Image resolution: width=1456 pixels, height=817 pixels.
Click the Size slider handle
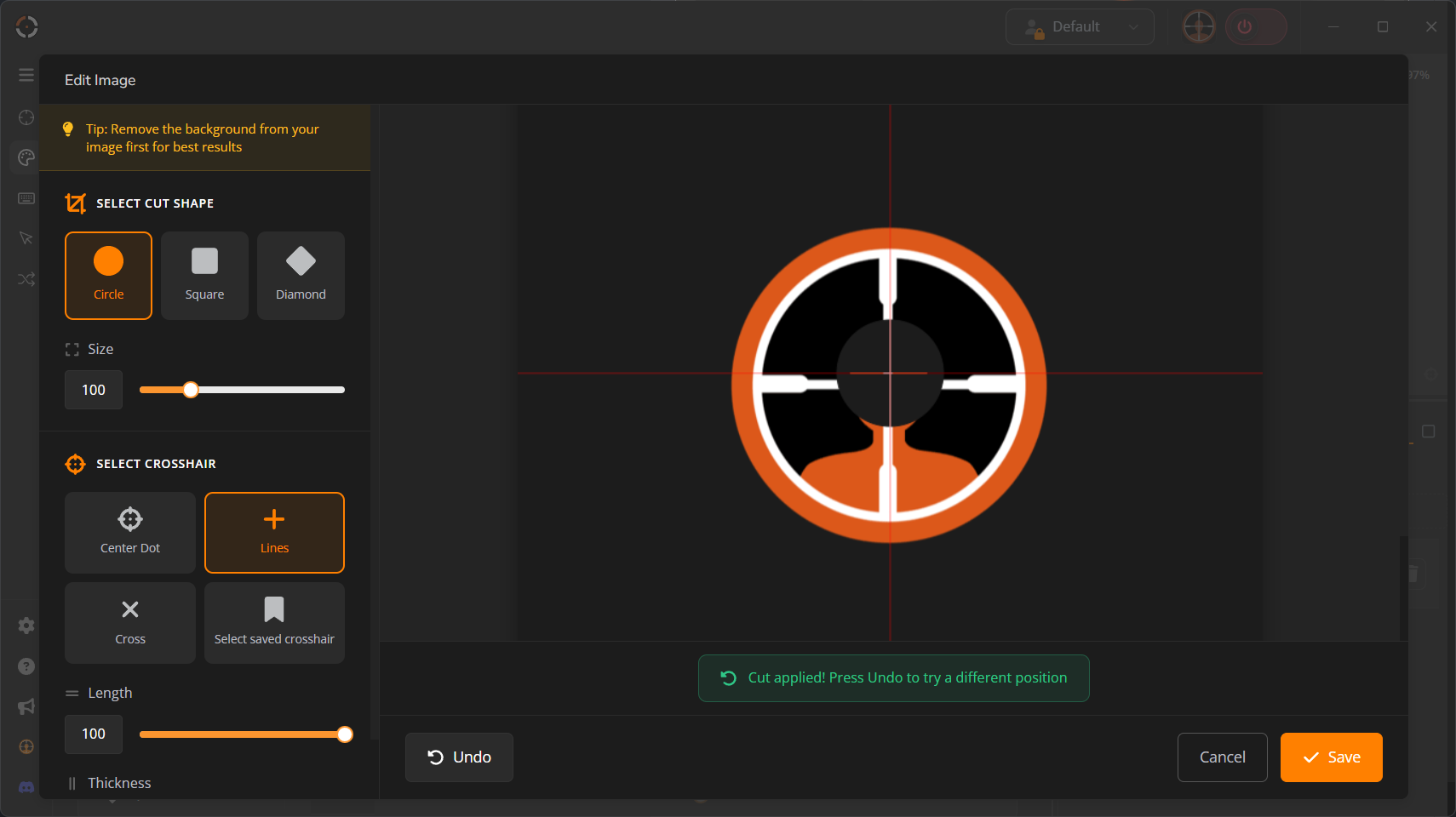(x=192, y=390)
